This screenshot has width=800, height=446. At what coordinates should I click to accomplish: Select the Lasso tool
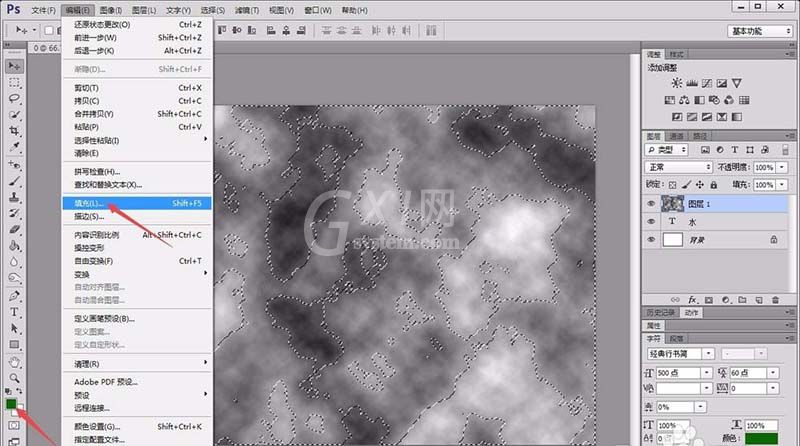(x=14, y=98)
